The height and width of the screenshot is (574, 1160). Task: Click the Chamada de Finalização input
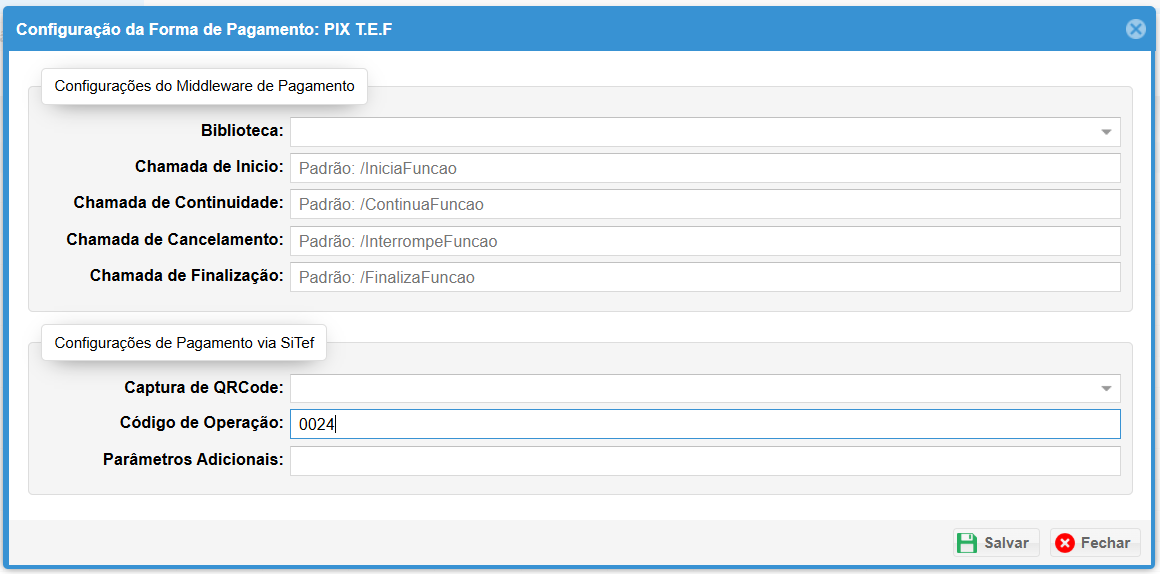[x=705, y=277]
